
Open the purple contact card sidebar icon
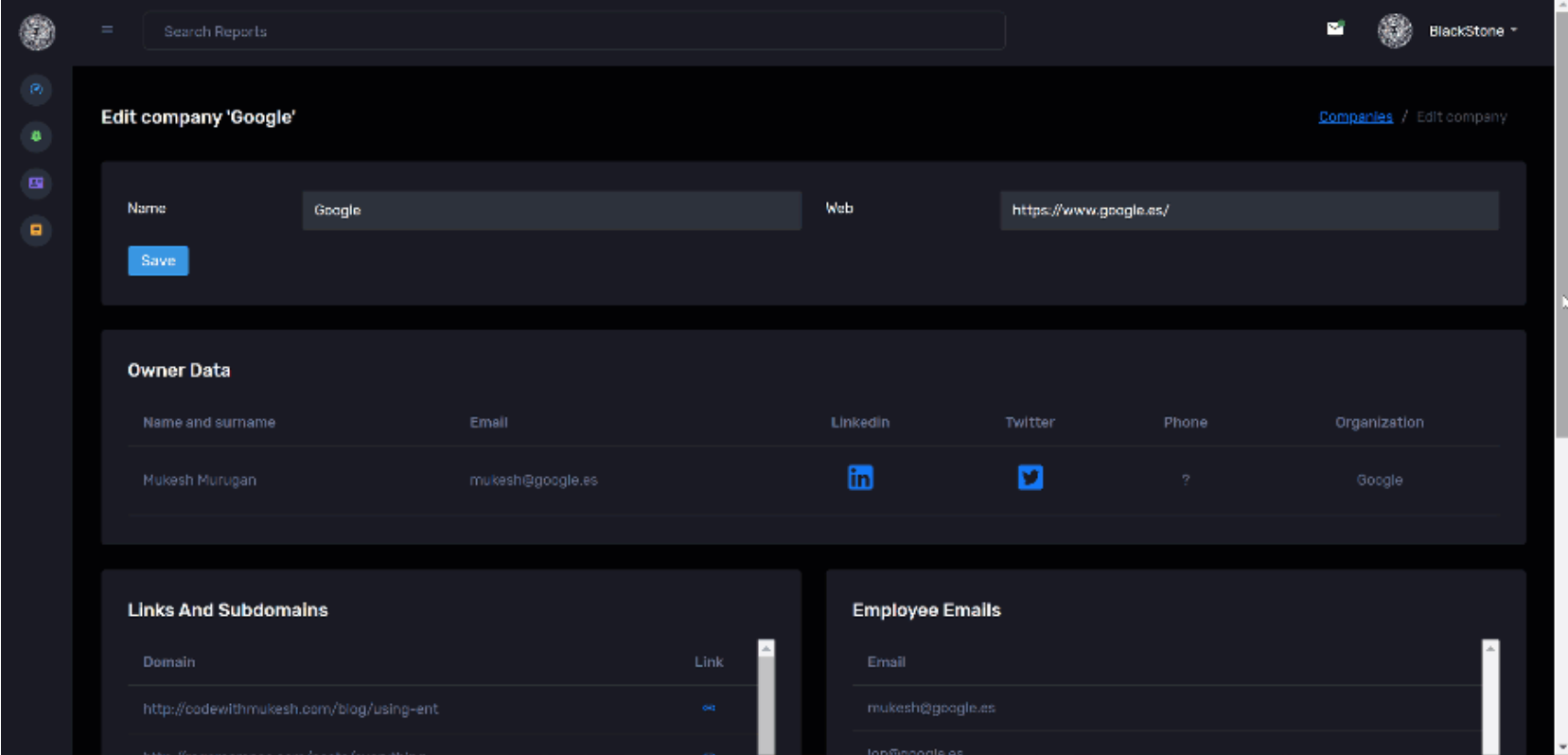(x=36, y=183)
